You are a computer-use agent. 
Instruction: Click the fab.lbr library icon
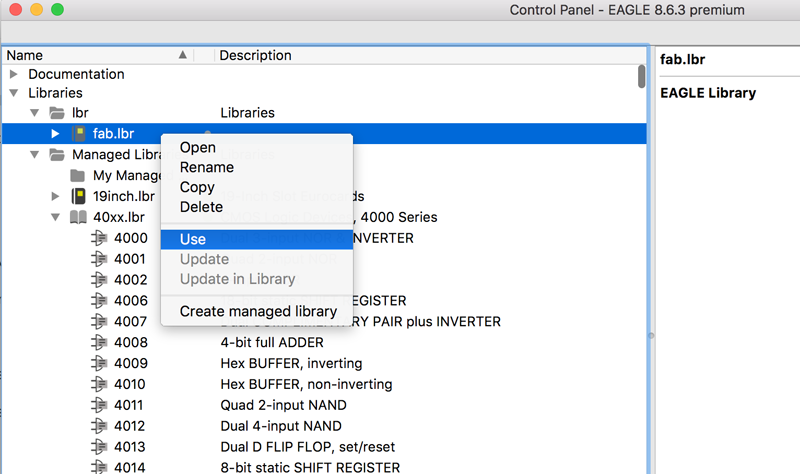(79, 134)
